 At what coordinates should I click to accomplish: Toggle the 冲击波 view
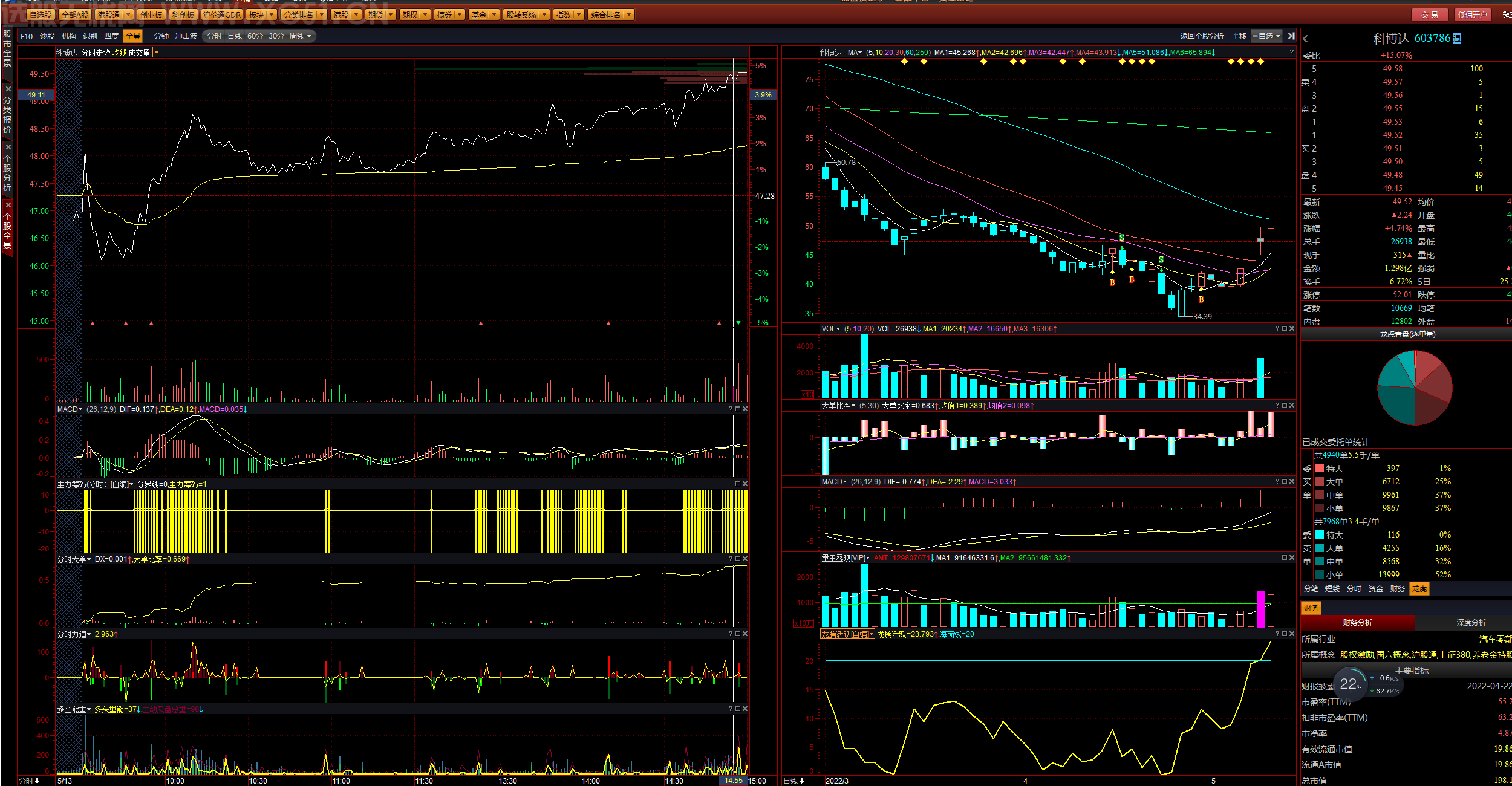click(x=186, y=36)
